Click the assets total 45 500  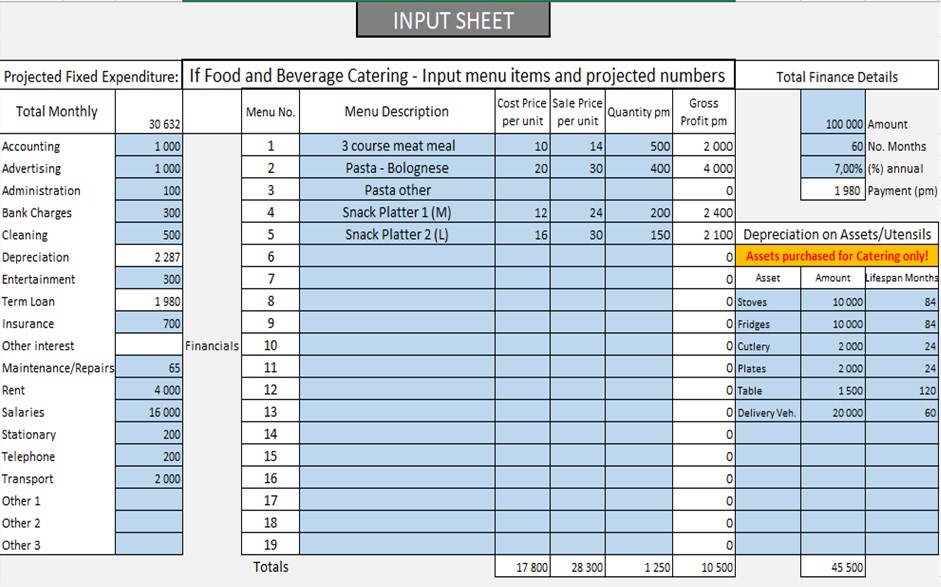point(833,567)
